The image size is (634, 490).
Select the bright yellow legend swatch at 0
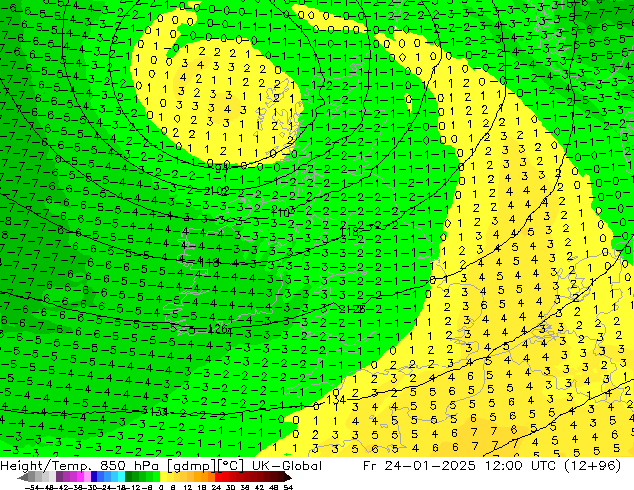click(163, 476)
